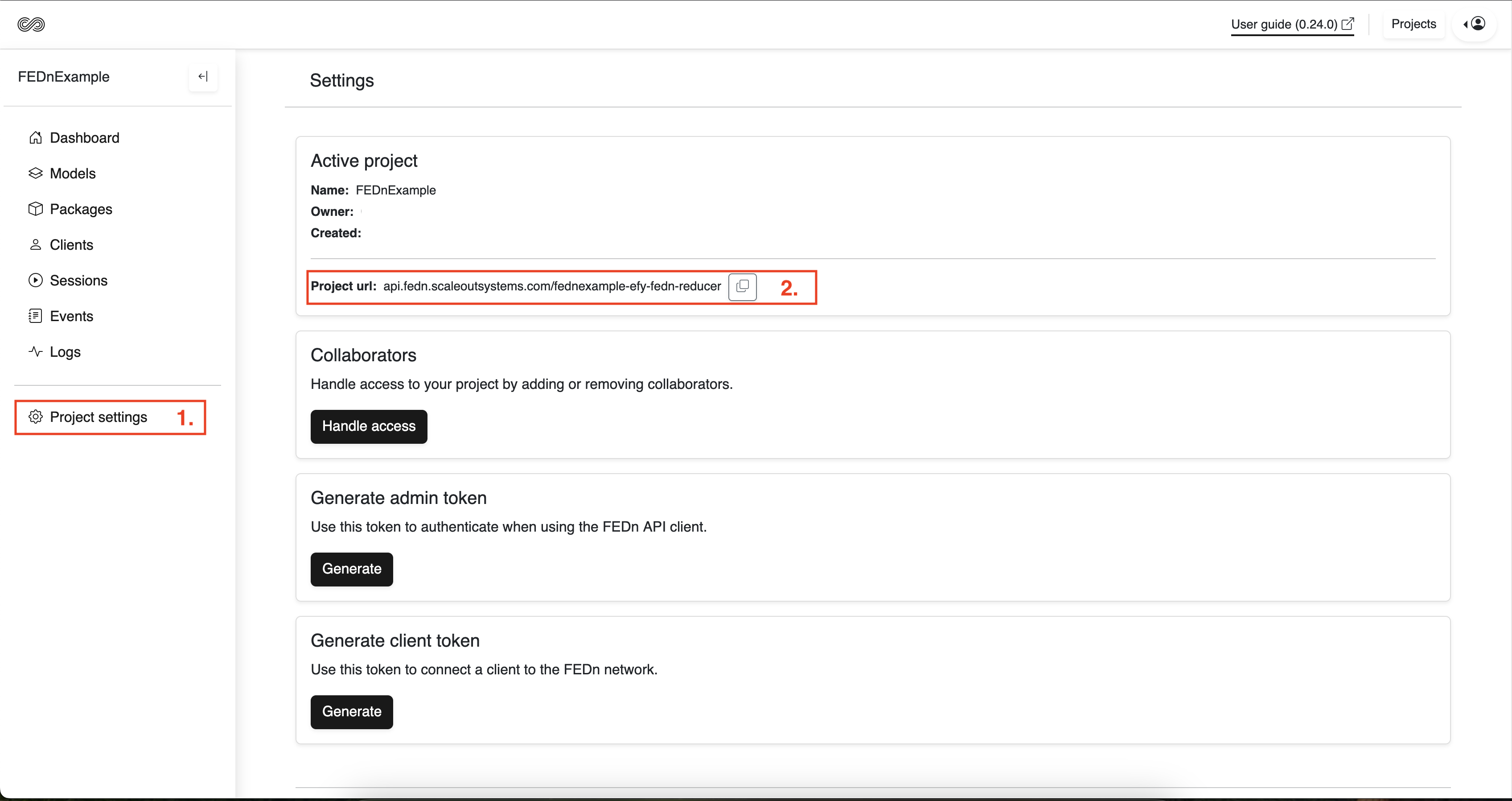This screenshot has width=1512, height=801.
Task: Click the Active project heading
Action: [x=364, y=161]
